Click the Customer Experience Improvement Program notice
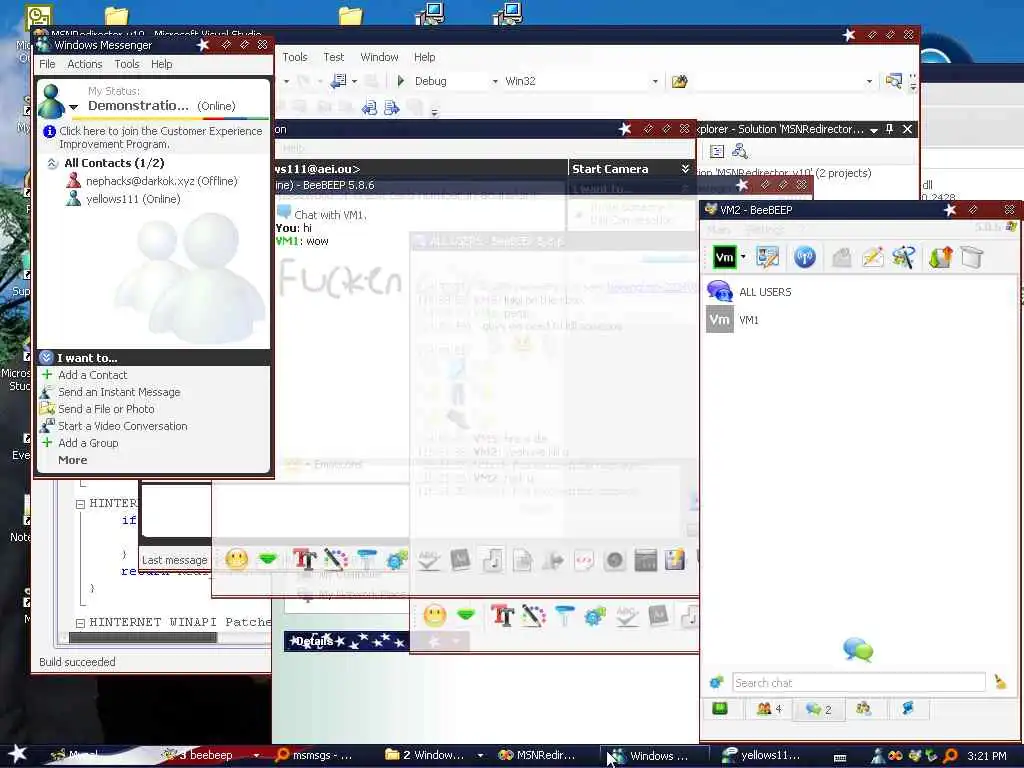The image size is (1024, 768). tap(154, 137)
